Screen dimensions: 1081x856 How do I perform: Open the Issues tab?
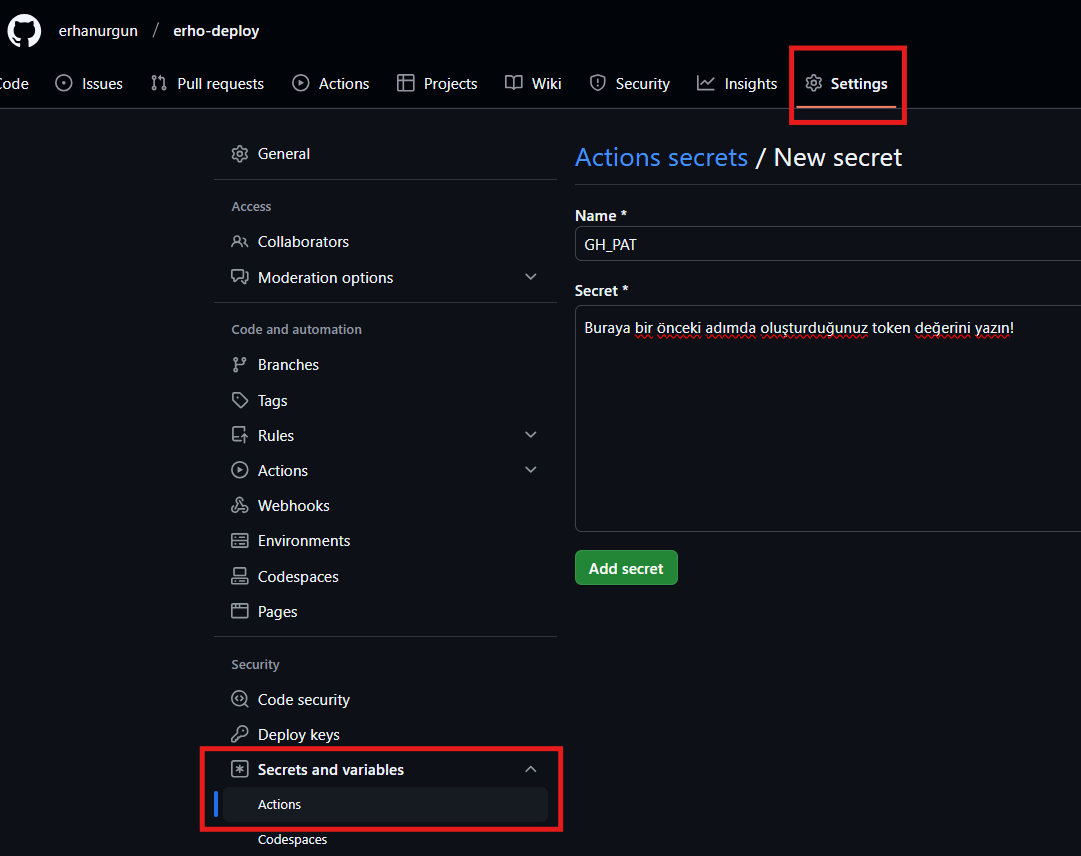click(x=89, y=83)
